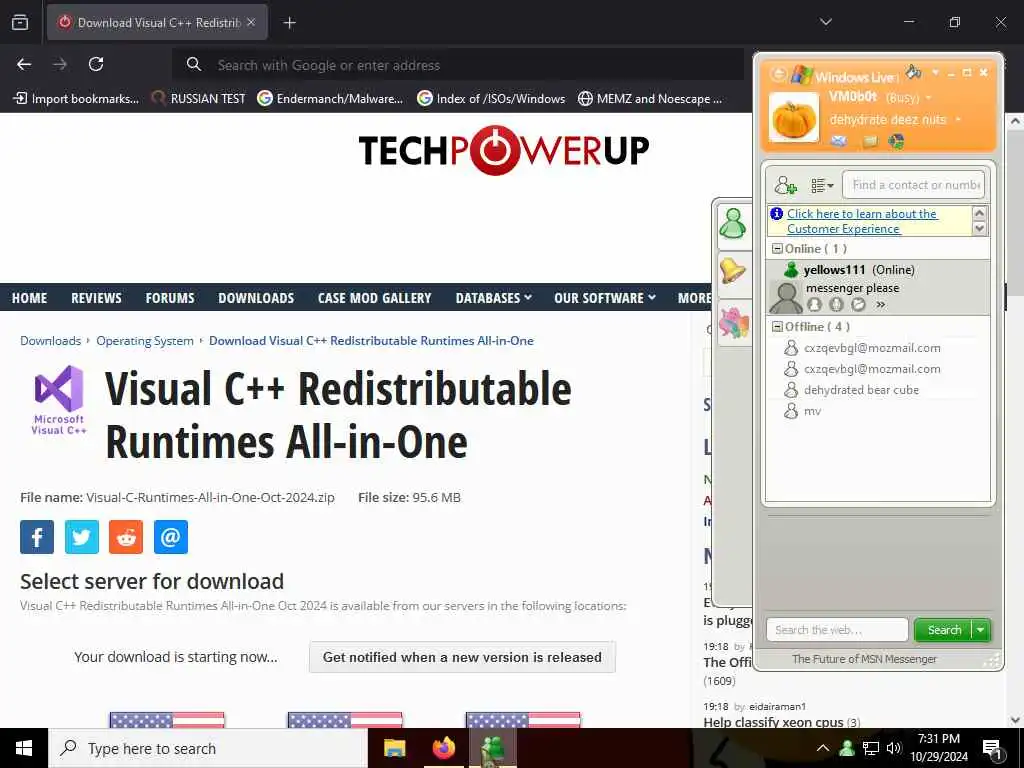Open the REVIEWS navigation item

pos(96,298)
